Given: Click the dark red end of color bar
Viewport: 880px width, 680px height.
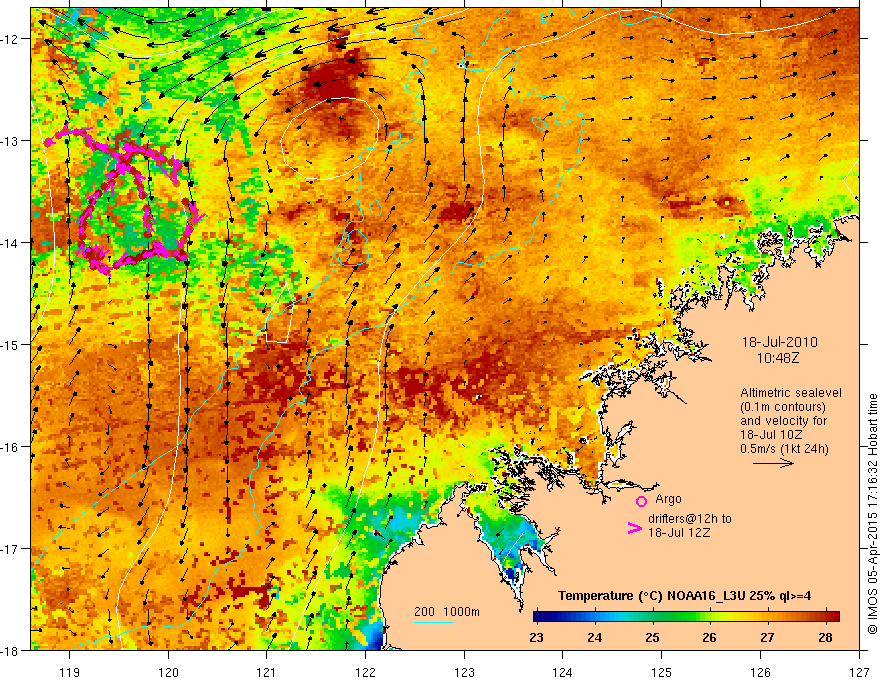Looking at the screenshot, I should (x=833, y=616).
